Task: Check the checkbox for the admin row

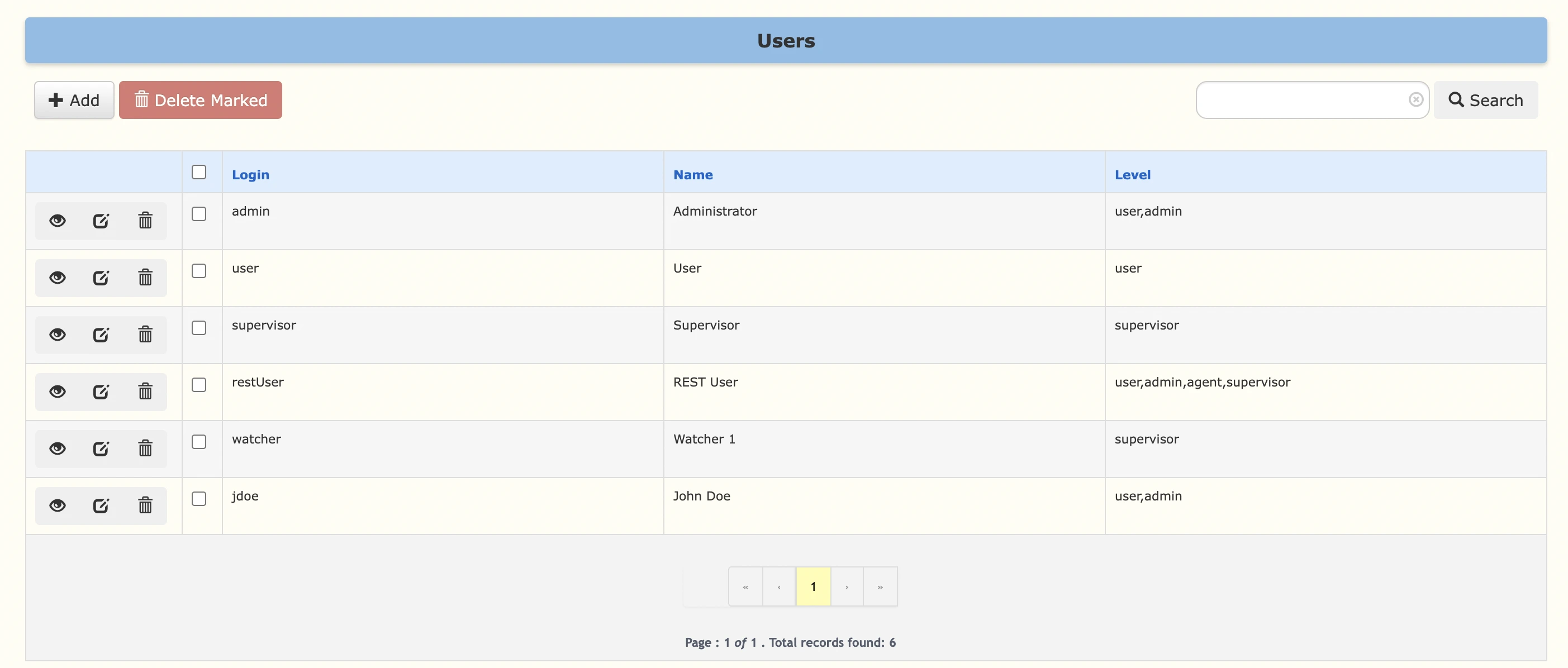Action: point(199,214)
